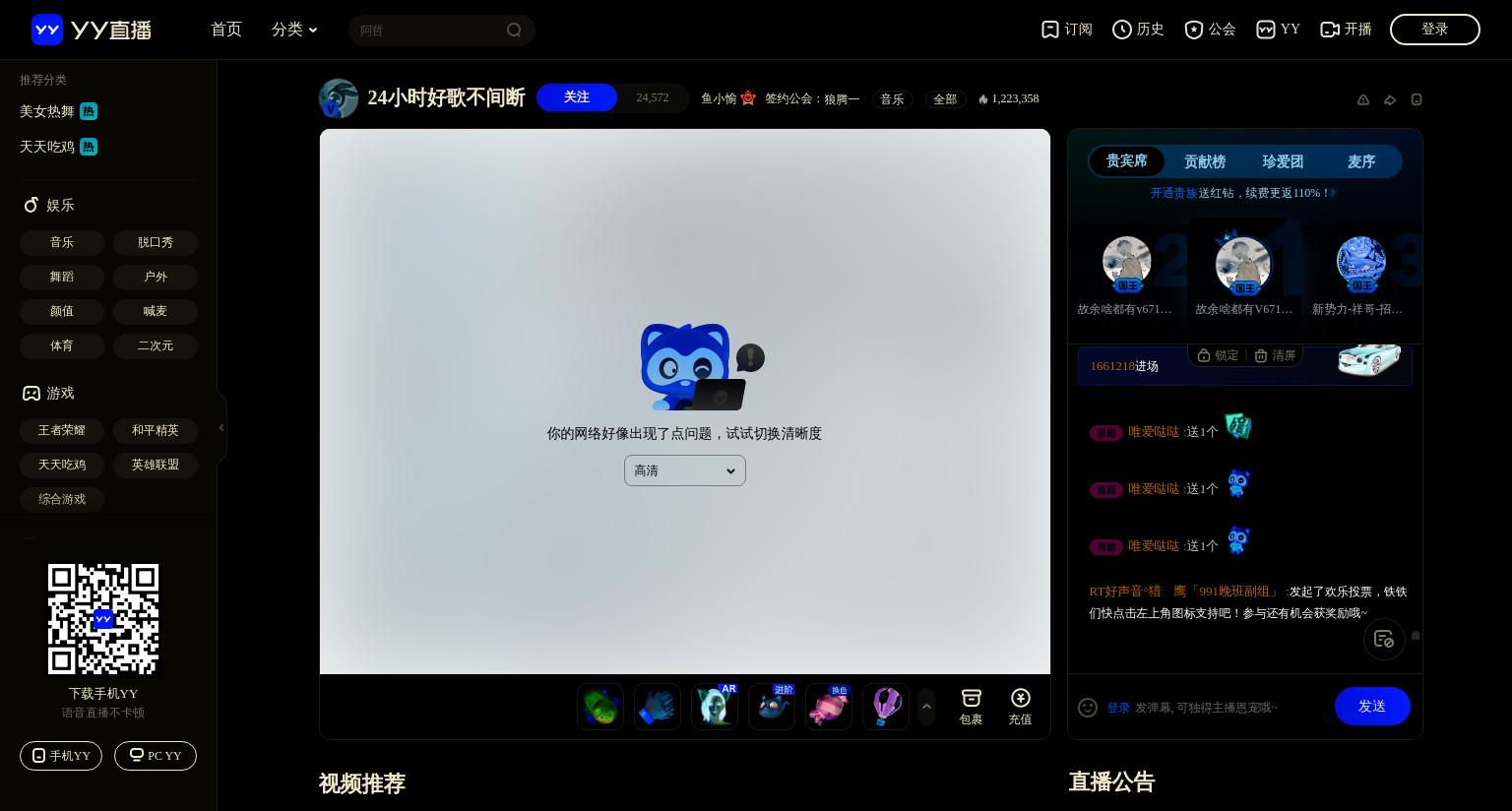Click the YY link in header
This screenshot has width=1512, height=811.
1279,30
